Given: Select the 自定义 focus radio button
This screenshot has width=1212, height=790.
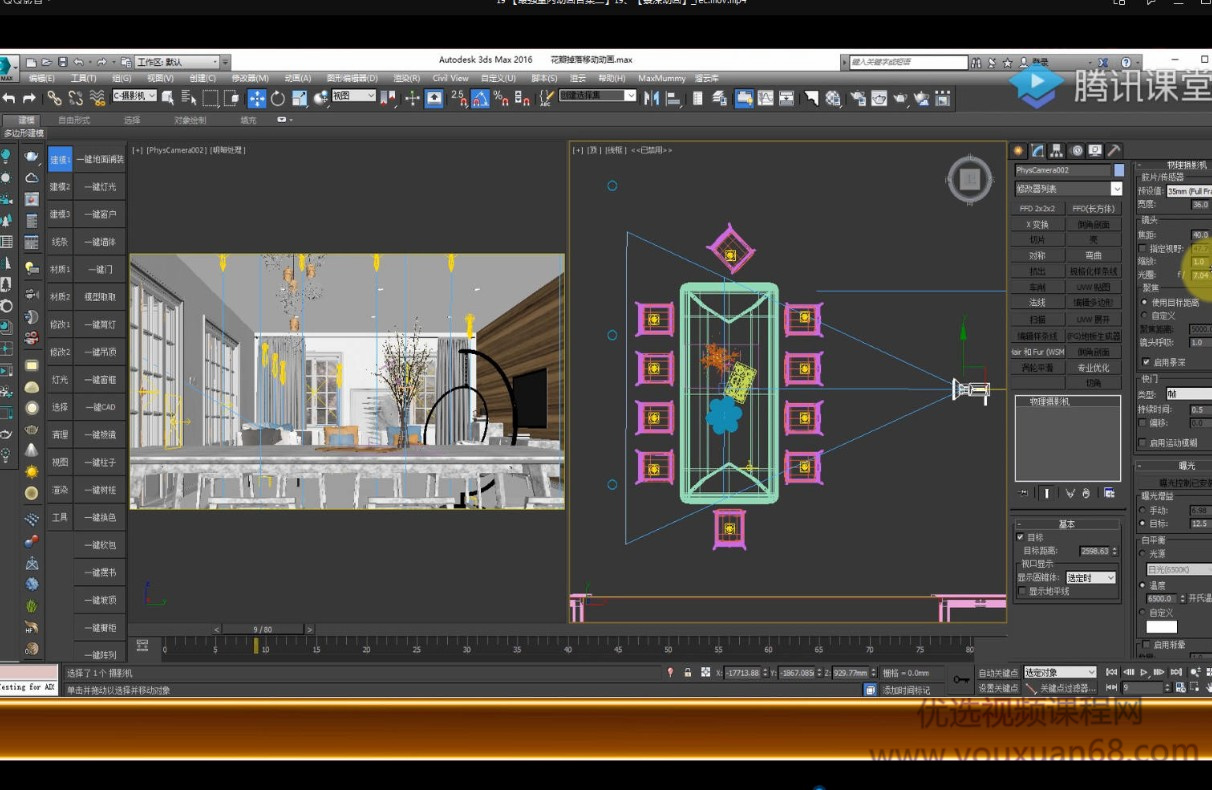Looking at the screenshot, I should tap(1144, 316).
